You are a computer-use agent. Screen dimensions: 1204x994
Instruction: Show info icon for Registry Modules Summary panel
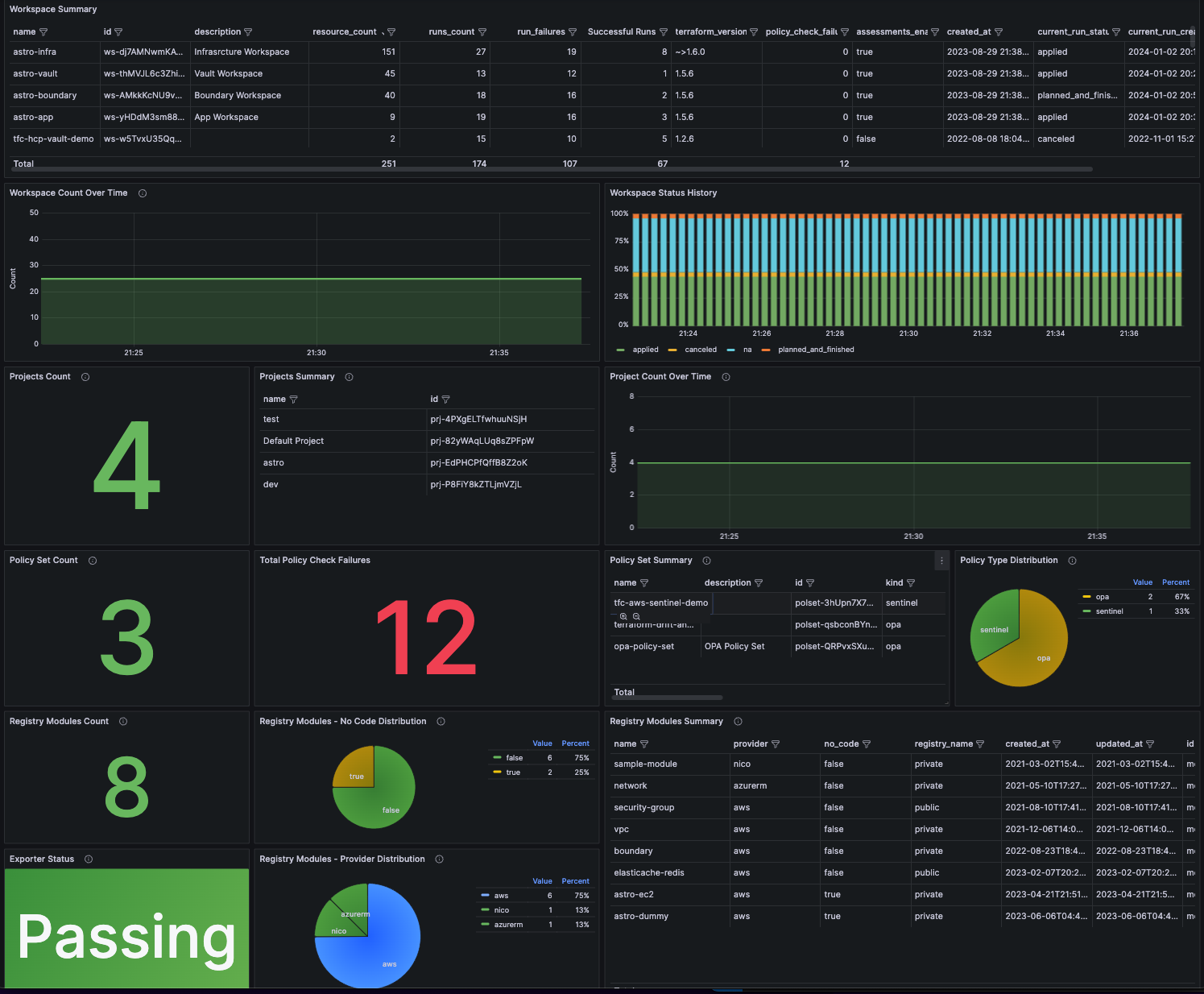coord(739,722)
